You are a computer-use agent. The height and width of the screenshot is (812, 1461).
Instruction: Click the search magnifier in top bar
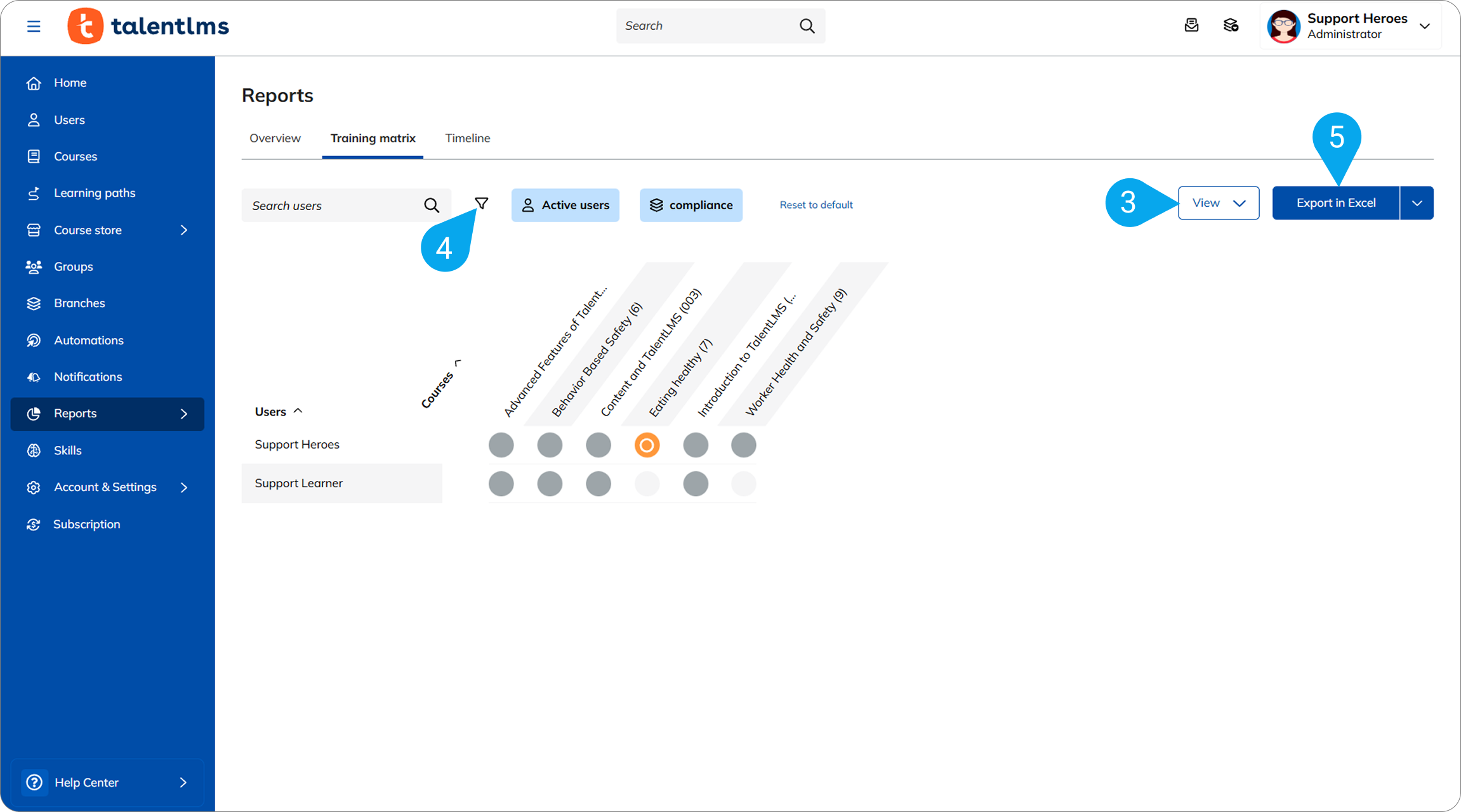[x=807, y=26]
